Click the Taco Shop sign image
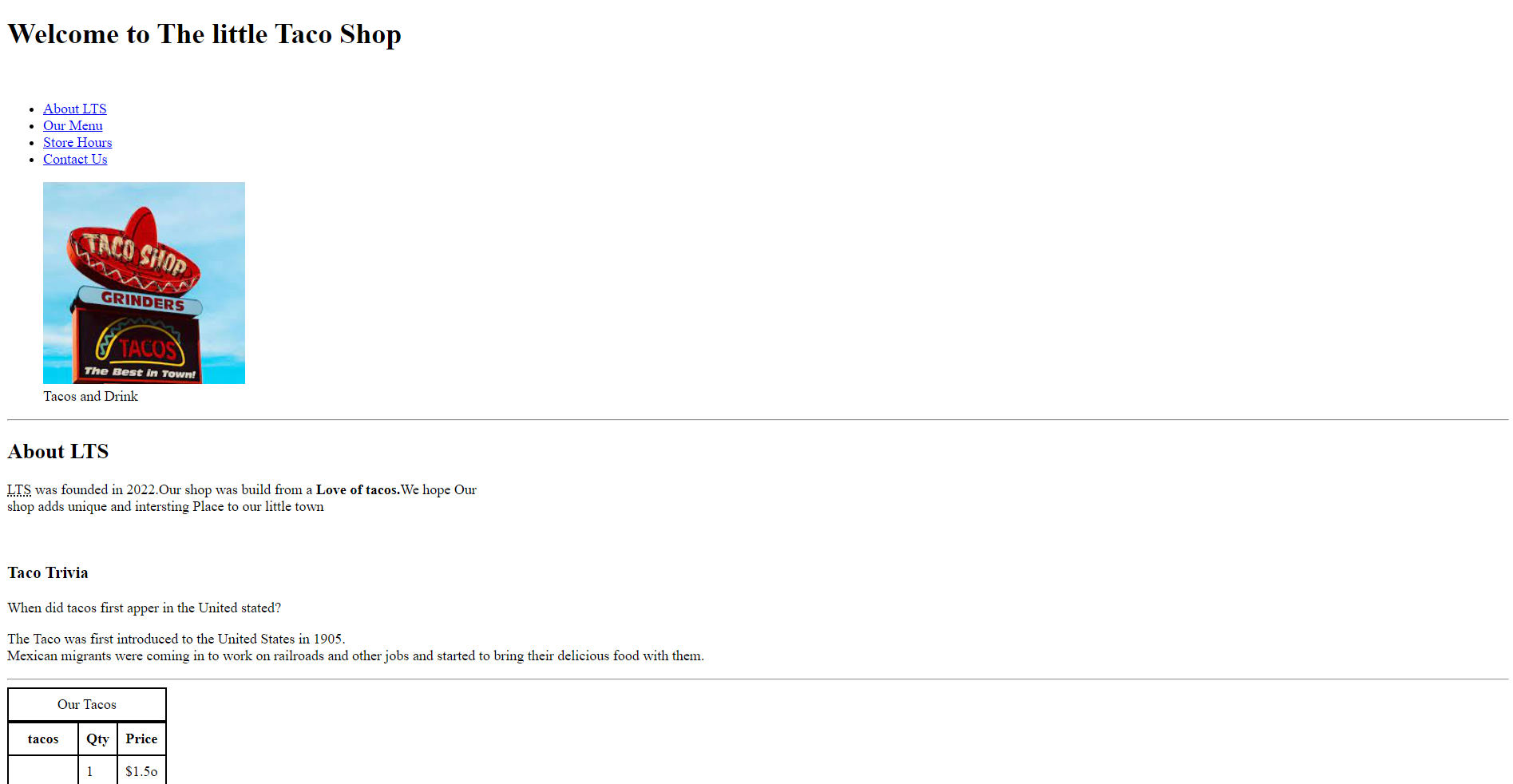The width and height of the screenshot is (1513, 784). click(x=144, y=283)
